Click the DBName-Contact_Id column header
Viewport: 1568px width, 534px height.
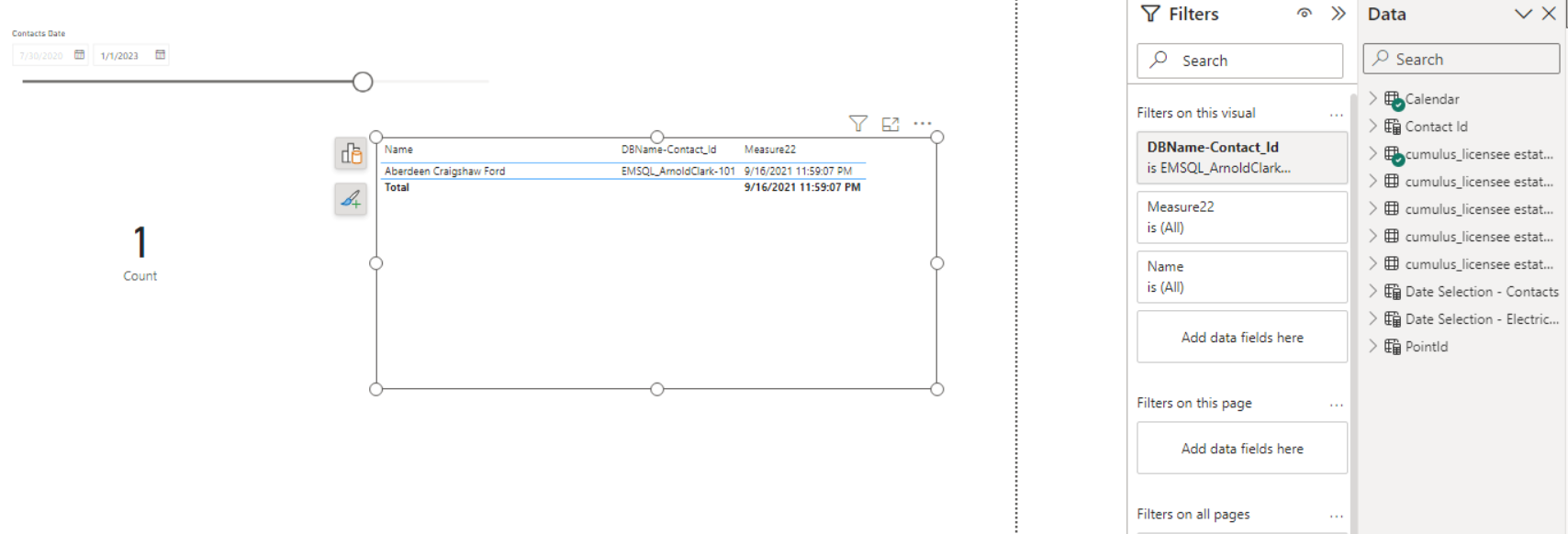668,150
